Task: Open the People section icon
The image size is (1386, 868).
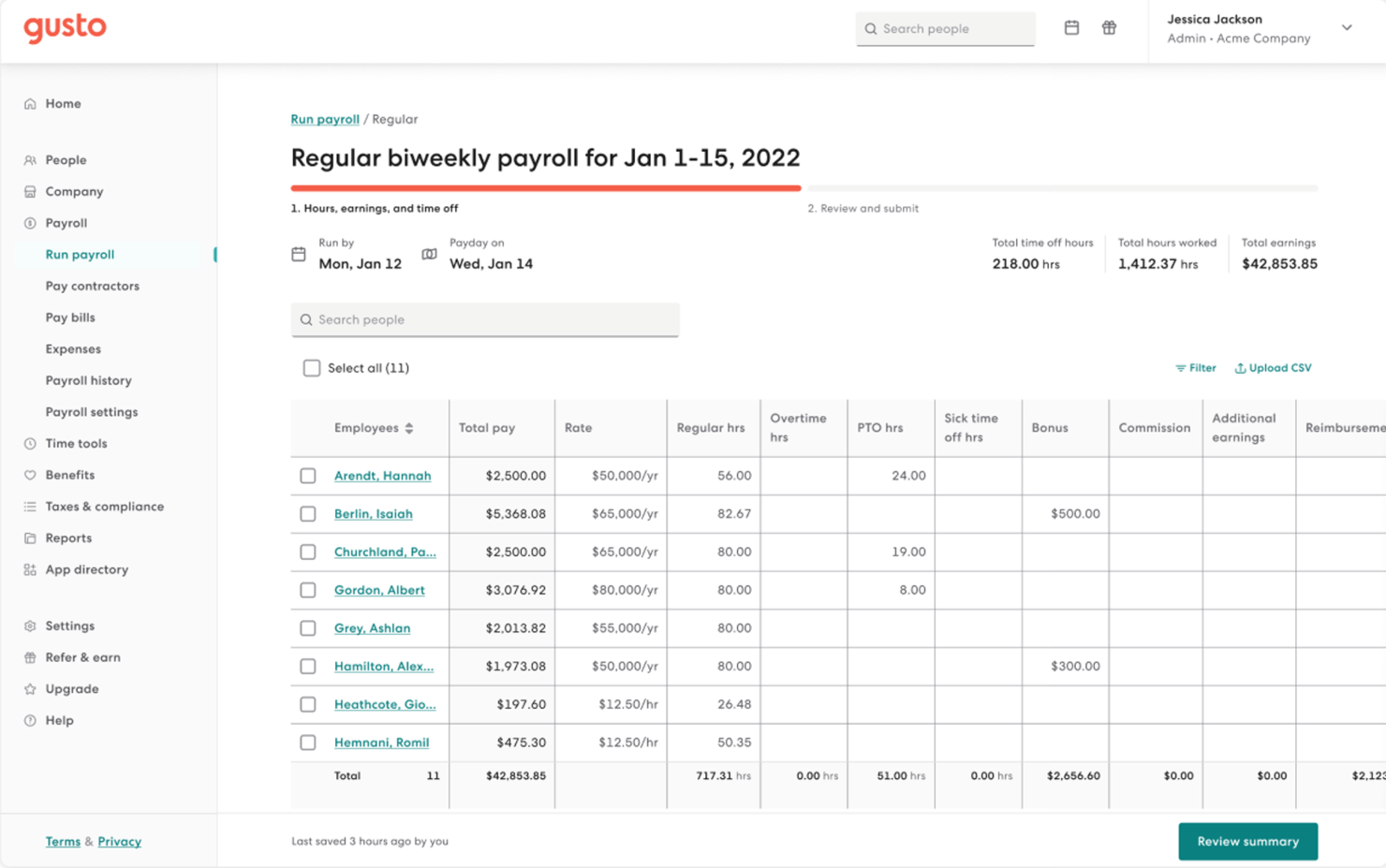Action: 29,159
